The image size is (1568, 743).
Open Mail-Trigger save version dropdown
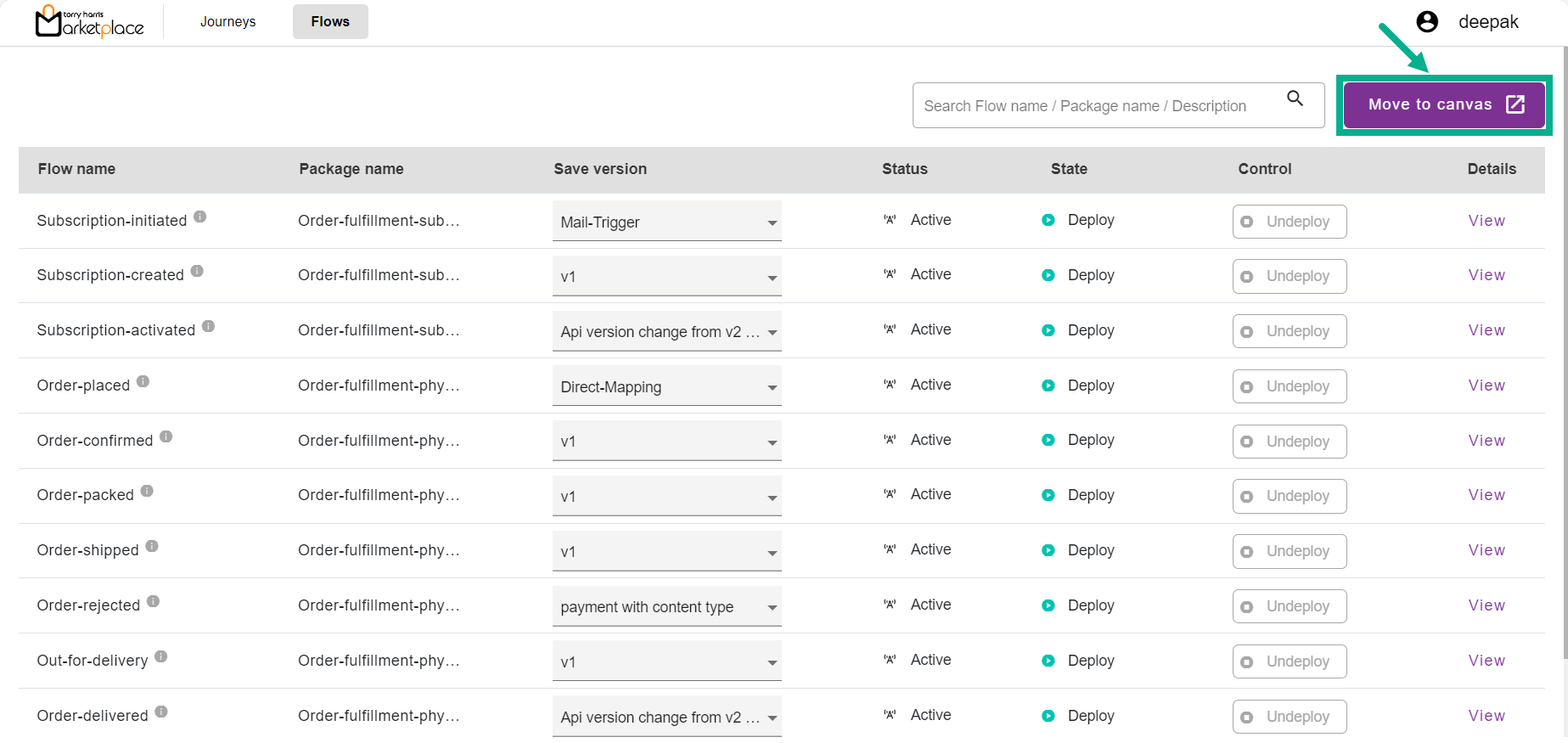(666, 222)
